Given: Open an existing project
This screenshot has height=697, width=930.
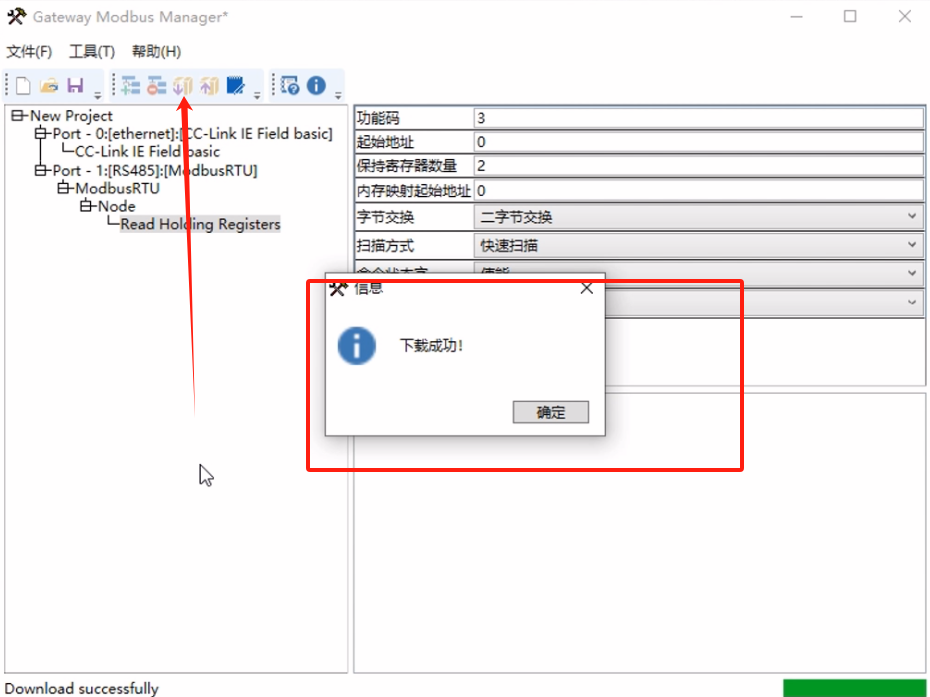Looking at the screenshot, I should click(x=48, y=85).
